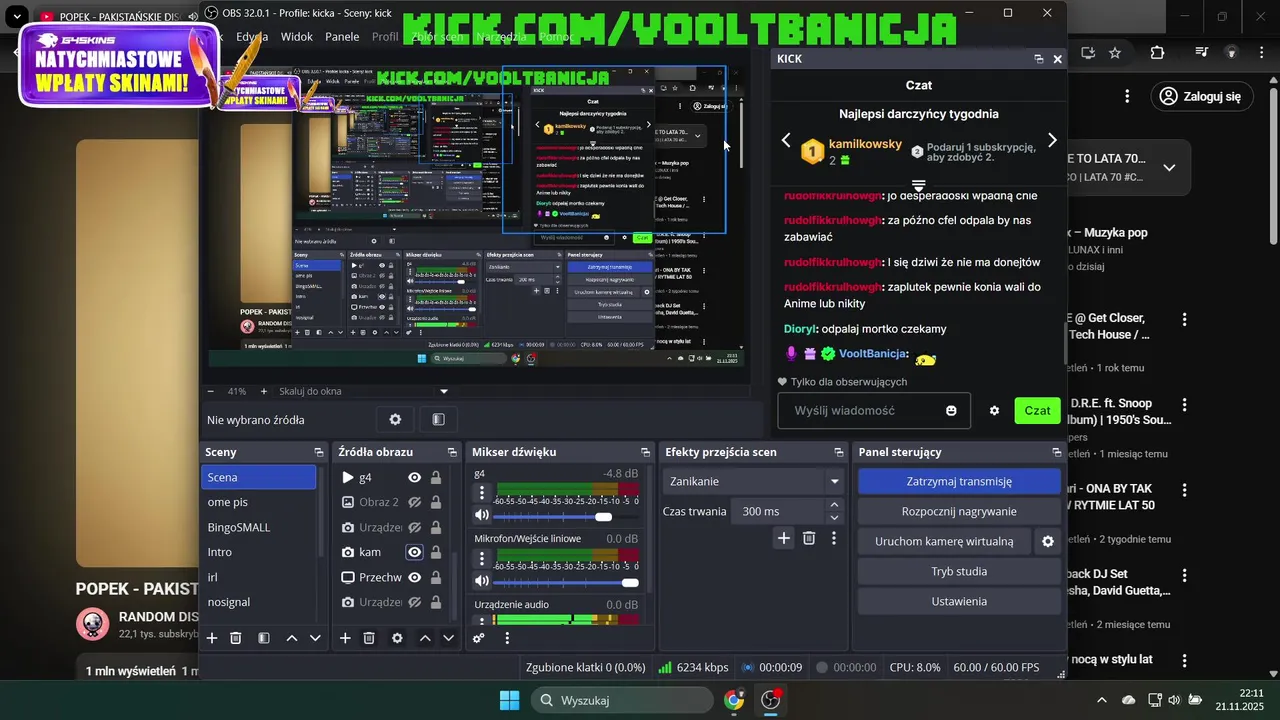The image size is (1280, 720).
Task: Open emoji picker in chat message box
Action: 951,411
